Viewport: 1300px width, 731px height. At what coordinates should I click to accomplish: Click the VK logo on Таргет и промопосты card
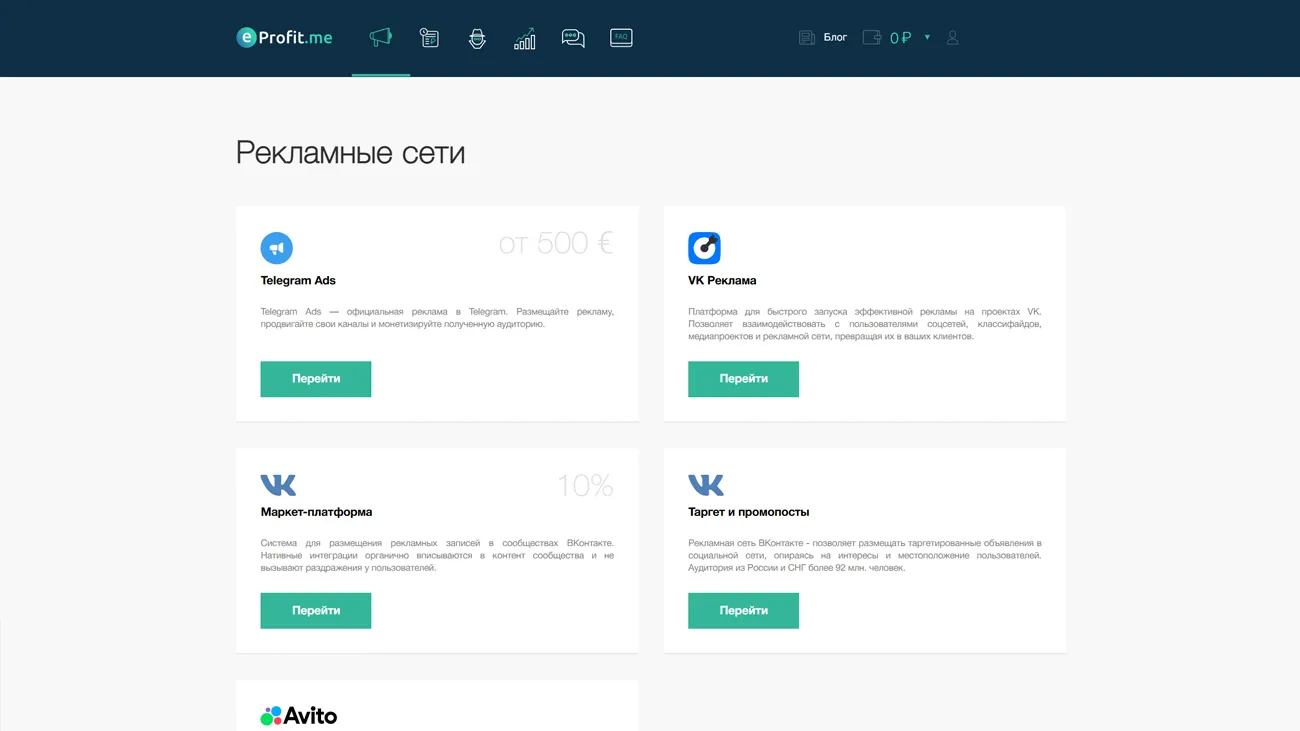coord(706,485)
